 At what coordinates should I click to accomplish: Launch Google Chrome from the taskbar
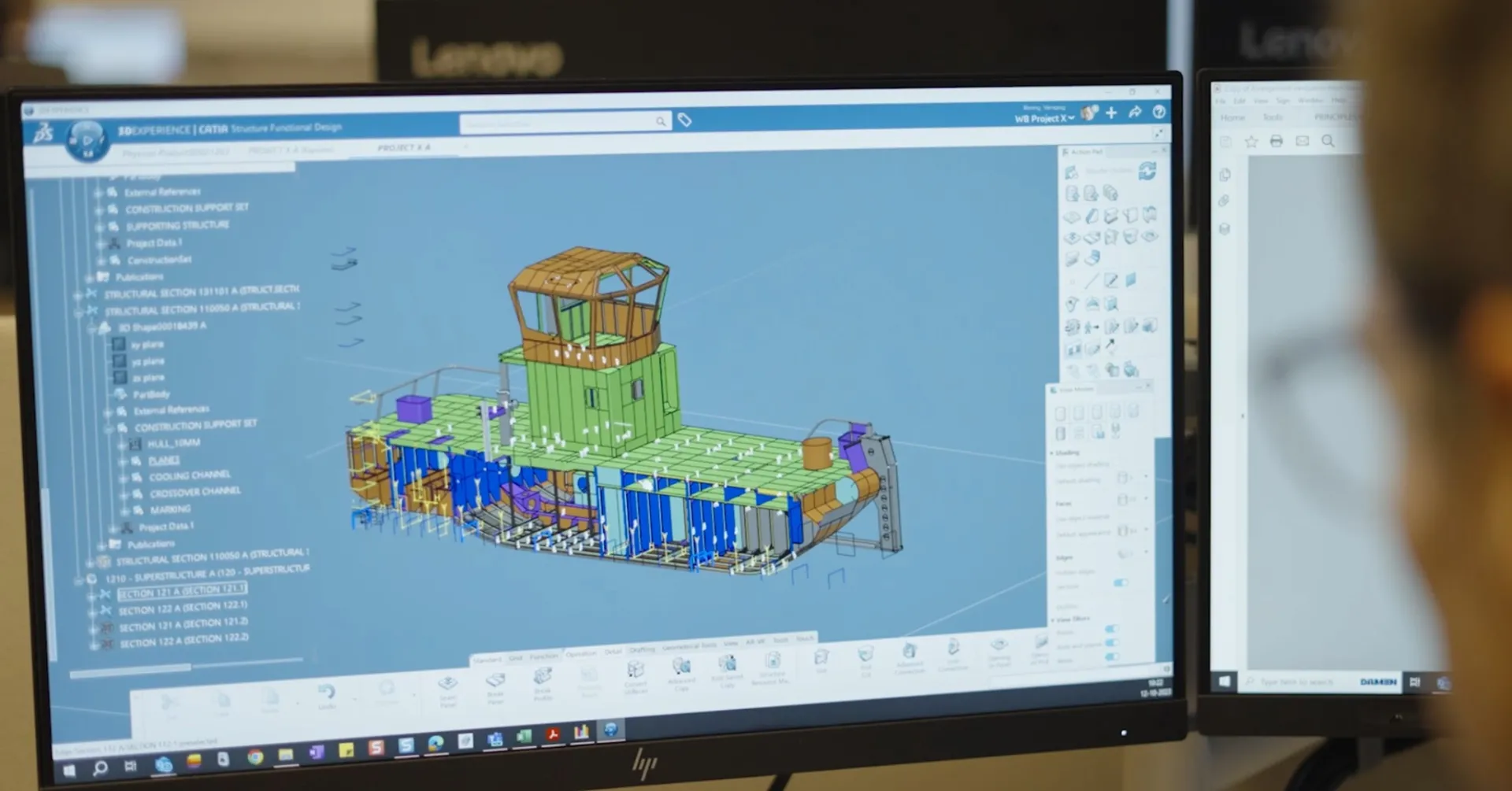pos(256,756)
